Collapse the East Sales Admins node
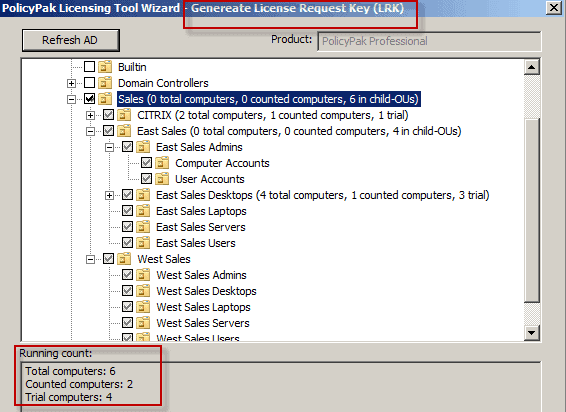This screenshot has height=412, width=566. click(109, 147)
